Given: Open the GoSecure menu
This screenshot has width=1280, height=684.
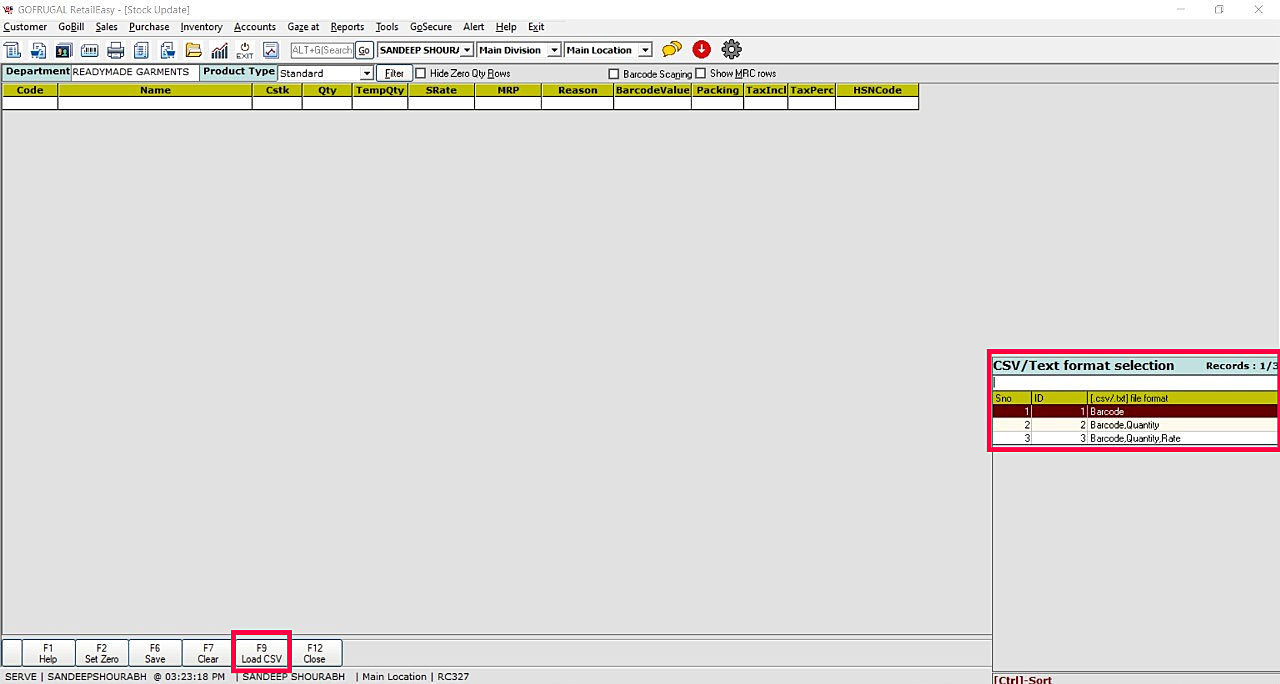Looking at the screenshot, I should click(x=431, y=27).
